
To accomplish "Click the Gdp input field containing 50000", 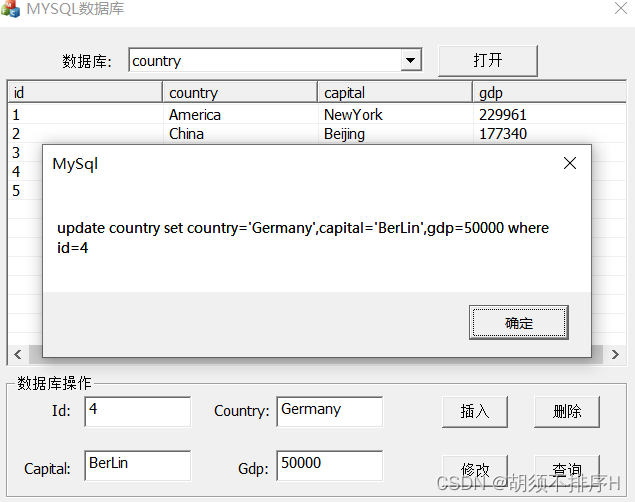I will tap(330, 466).
